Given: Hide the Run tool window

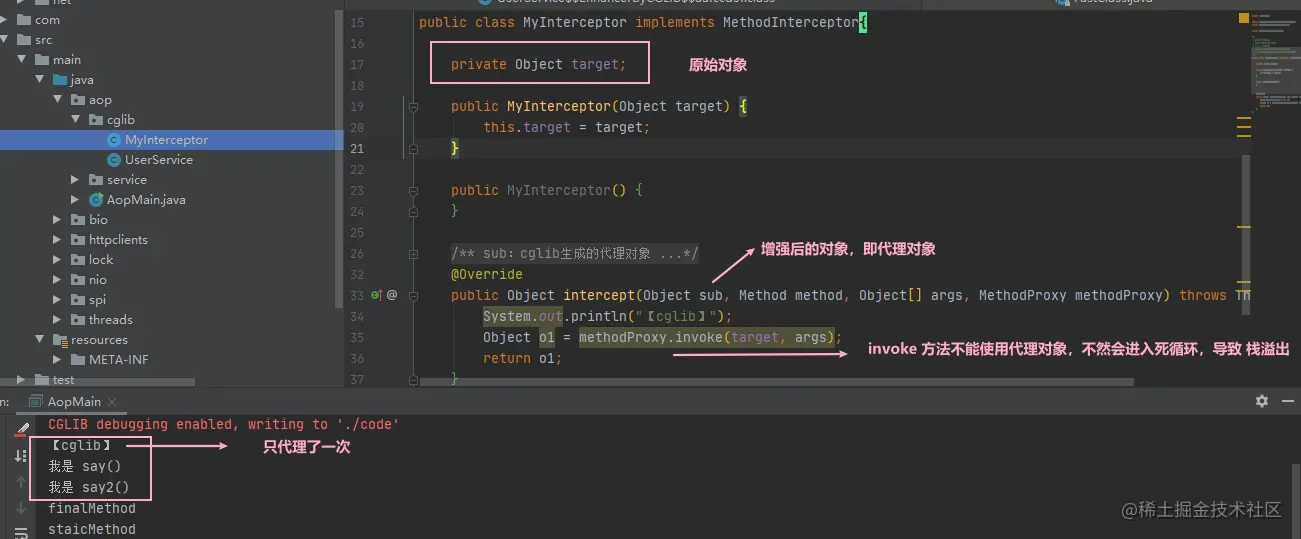Looking at the screenshot, I should [x=1286, y=401].
